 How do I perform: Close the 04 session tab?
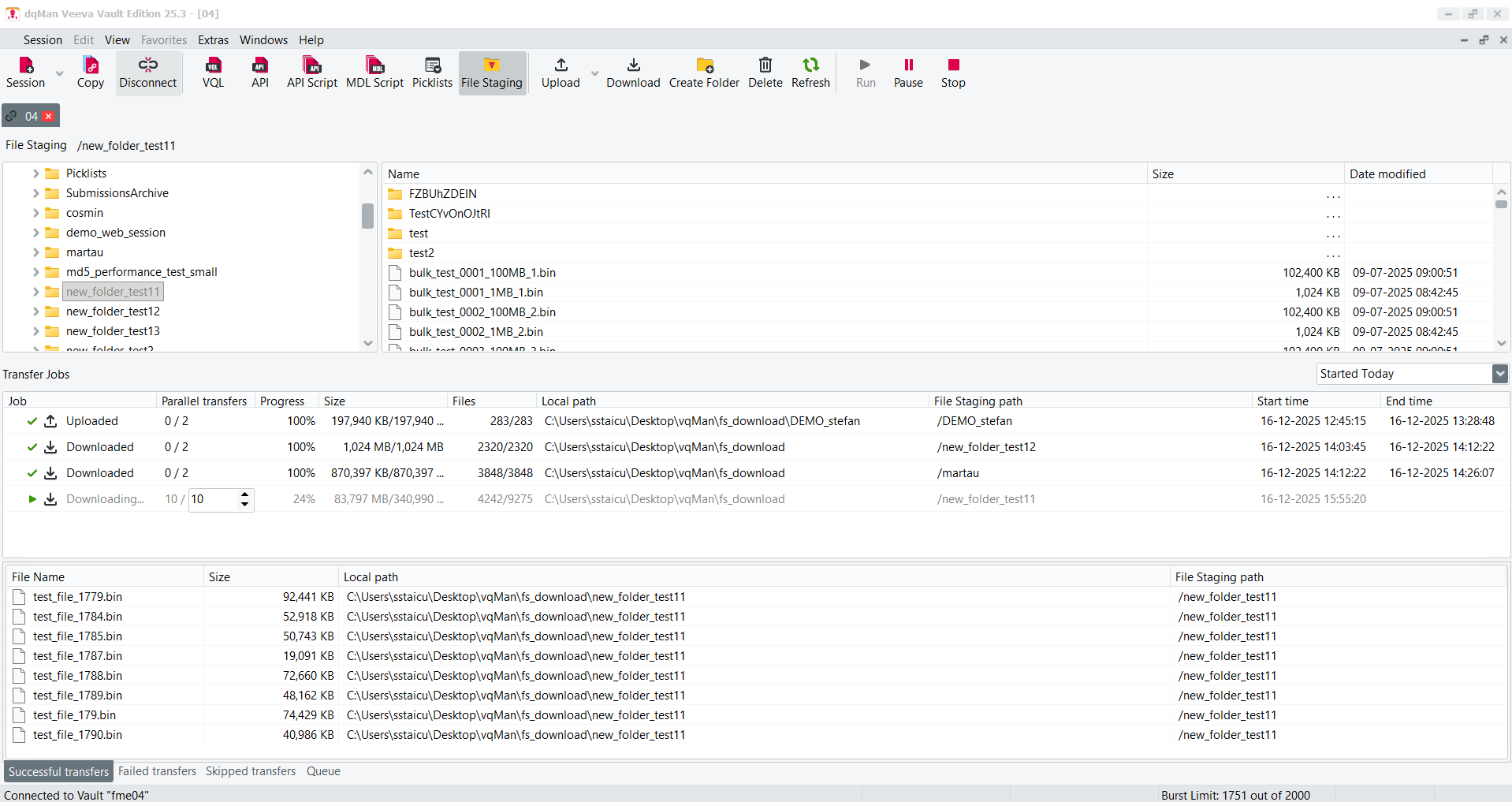point(49,117)
